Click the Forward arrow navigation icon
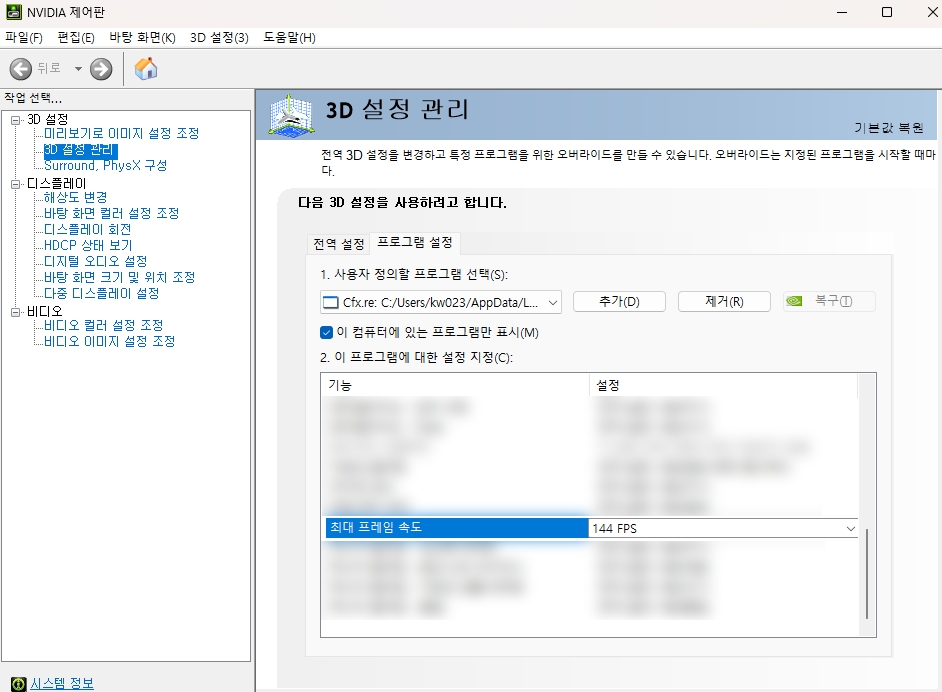This screenshot has width=942, height=692. point(101,69)
